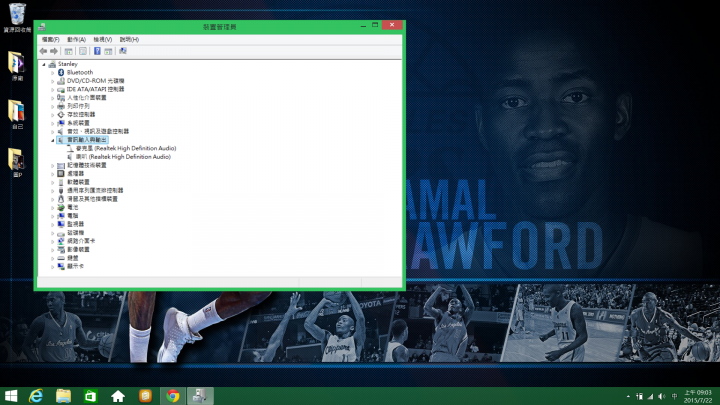Open the Properties toolbar icon
The image size is (720, 405).
(x=83, y=51)
